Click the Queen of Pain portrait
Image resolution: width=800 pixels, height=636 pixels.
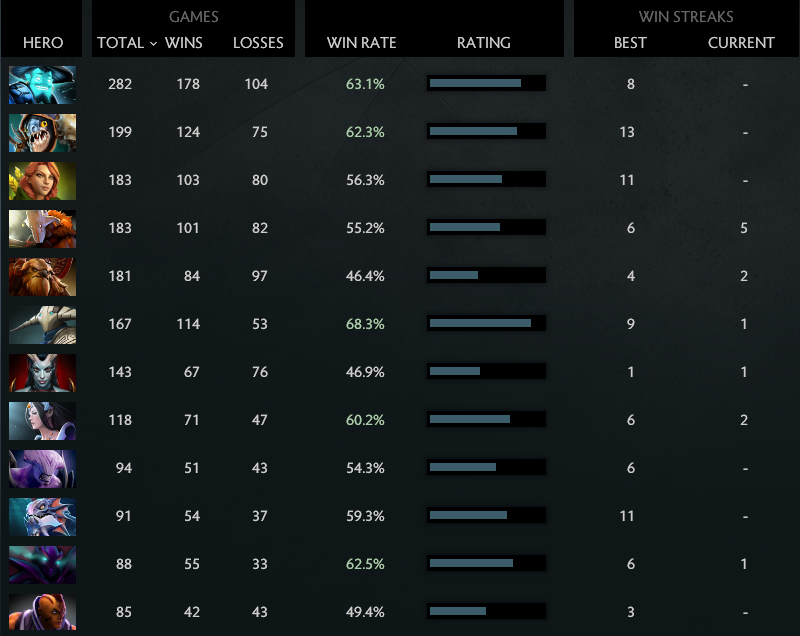pyautogui.click(x=42, y=372)
